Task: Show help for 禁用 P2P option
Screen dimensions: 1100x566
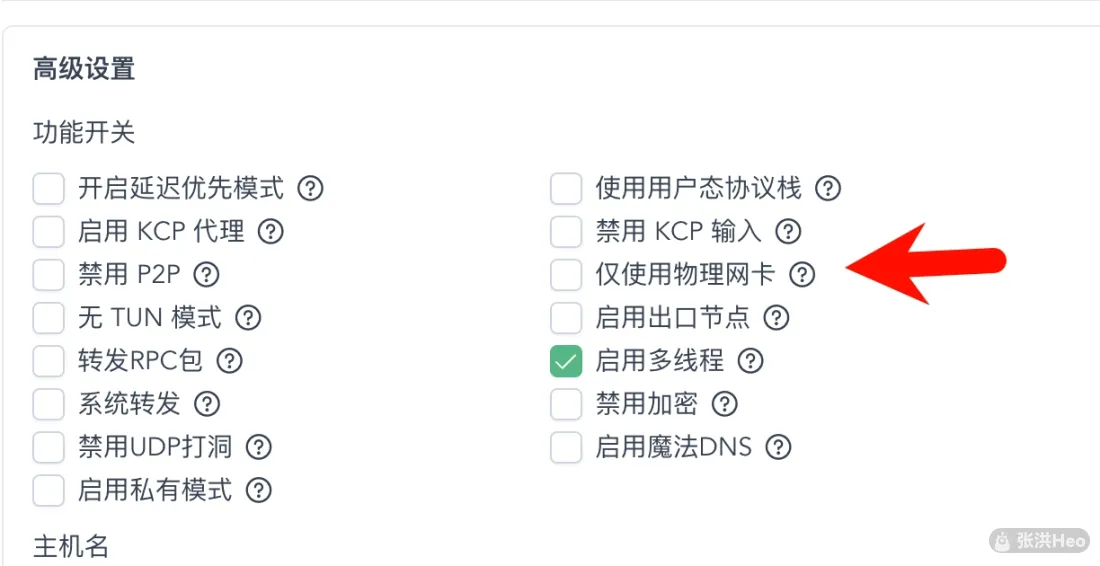Action: point(206,274)
